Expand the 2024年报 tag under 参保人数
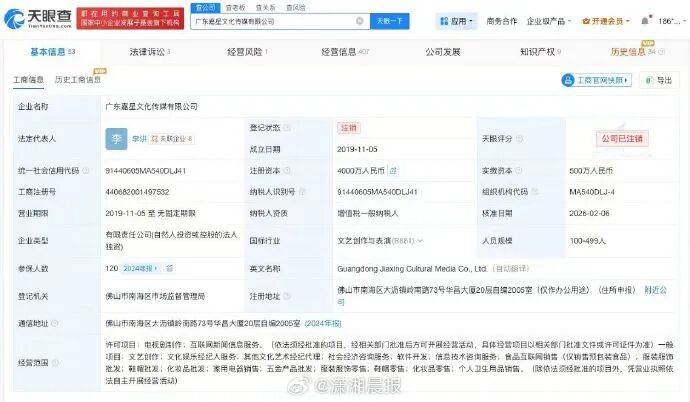This screenshot has height=402, width=690. (x=140, y=268)
